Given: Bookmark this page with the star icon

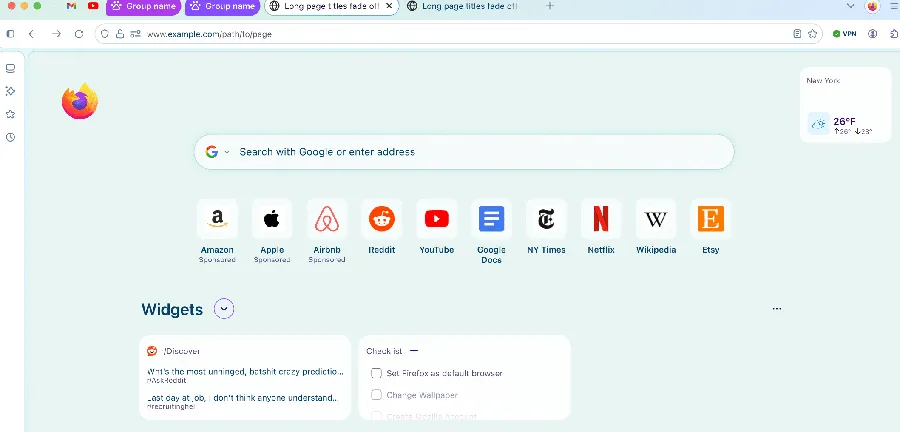Looking at the screenshot, I should (812, 34).
